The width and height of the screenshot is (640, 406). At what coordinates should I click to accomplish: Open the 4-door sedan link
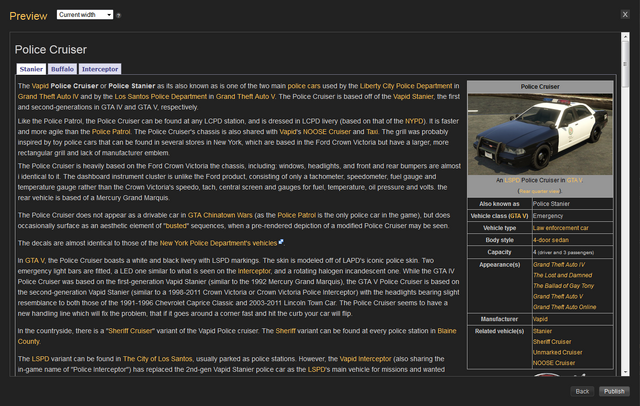[551, 240]
